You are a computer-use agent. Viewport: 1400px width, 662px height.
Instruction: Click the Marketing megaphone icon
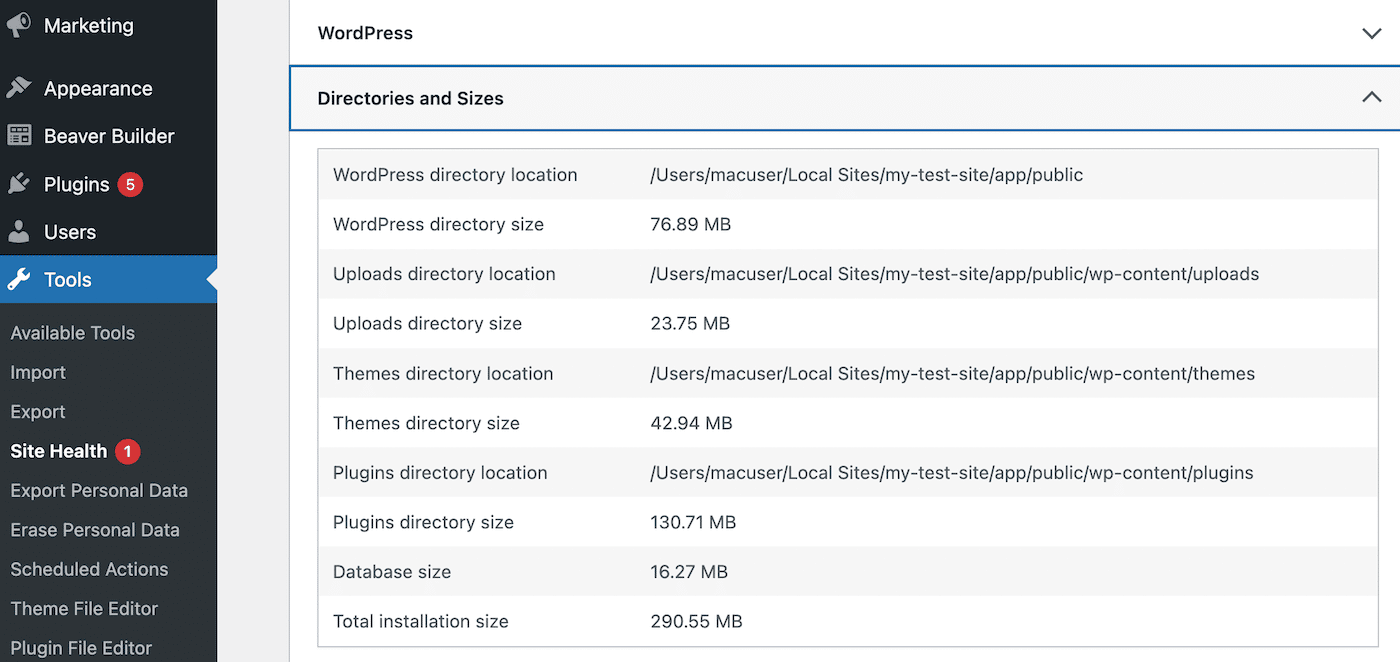19,25
